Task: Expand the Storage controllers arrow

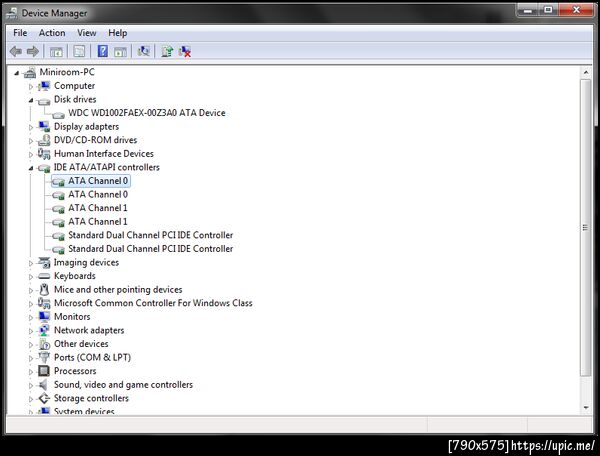Action: tap(31, 399)
